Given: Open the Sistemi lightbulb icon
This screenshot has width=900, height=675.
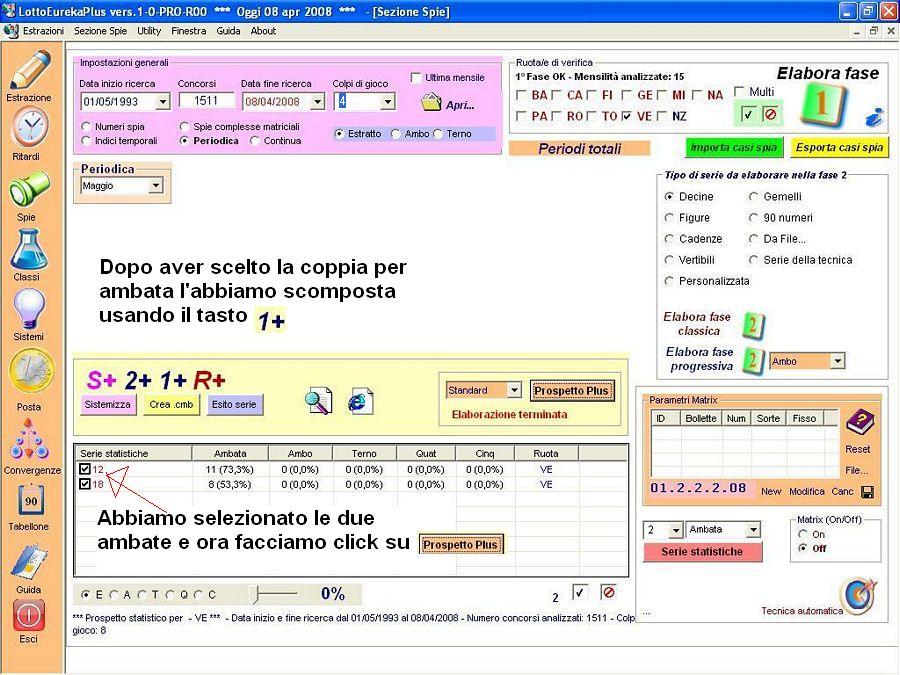Looking at the screenshot, I should (x=29, y=309).
